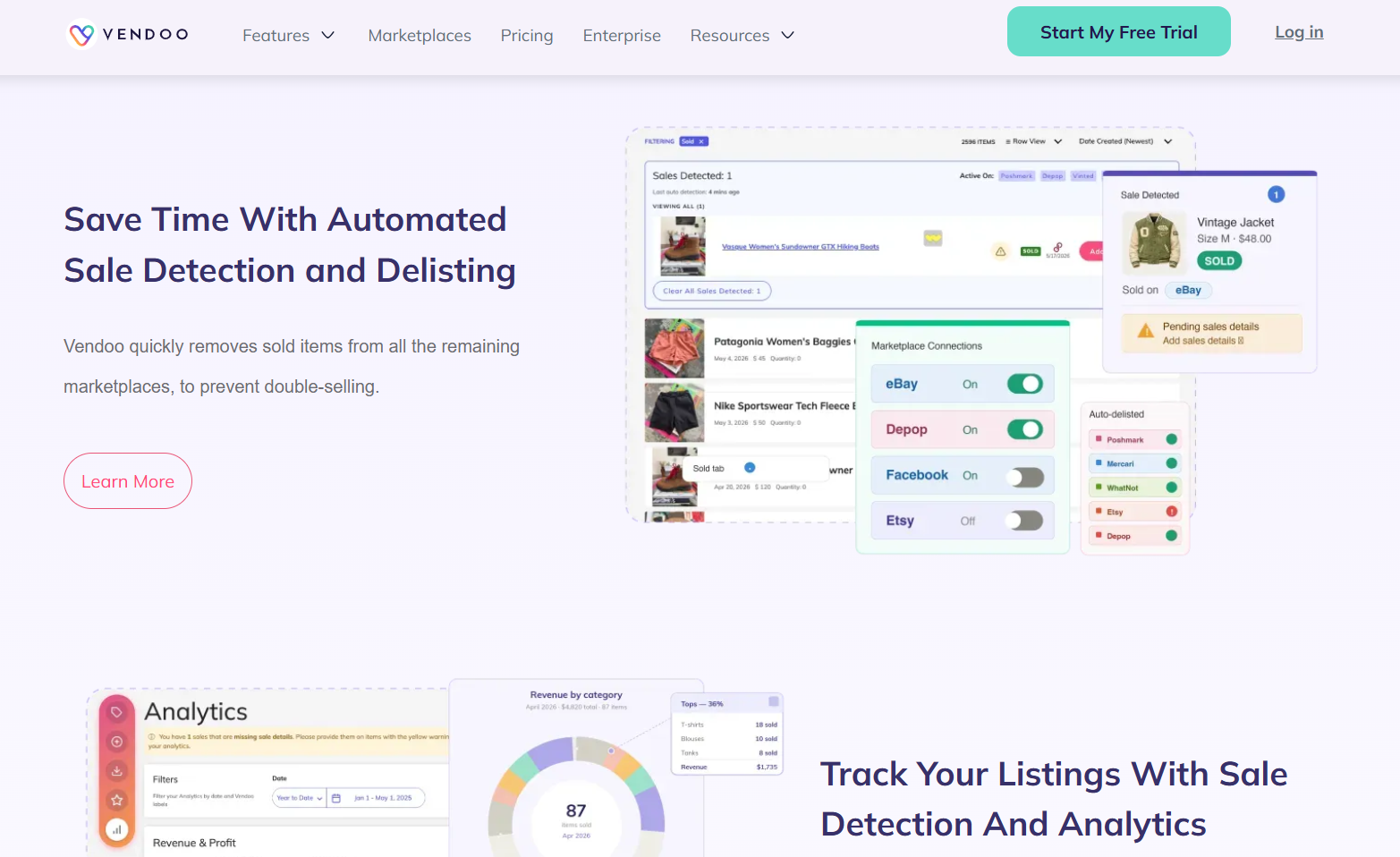Click the SOLD badge under Vintage Jacket
The height and width of the screenshot is (857, 1400).
1219,261
